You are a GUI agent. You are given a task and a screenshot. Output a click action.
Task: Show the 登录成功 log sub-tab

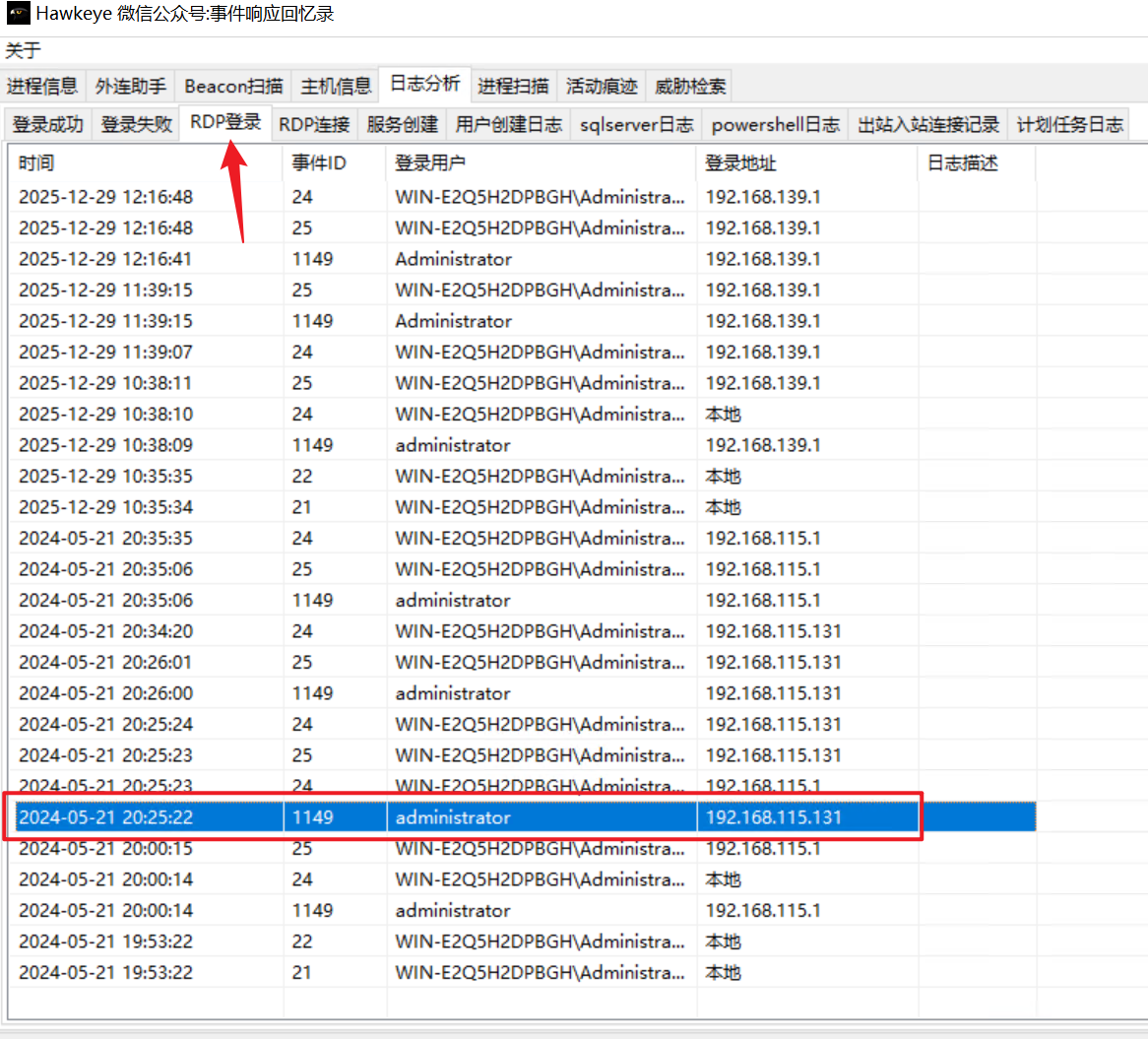(48, 124)
